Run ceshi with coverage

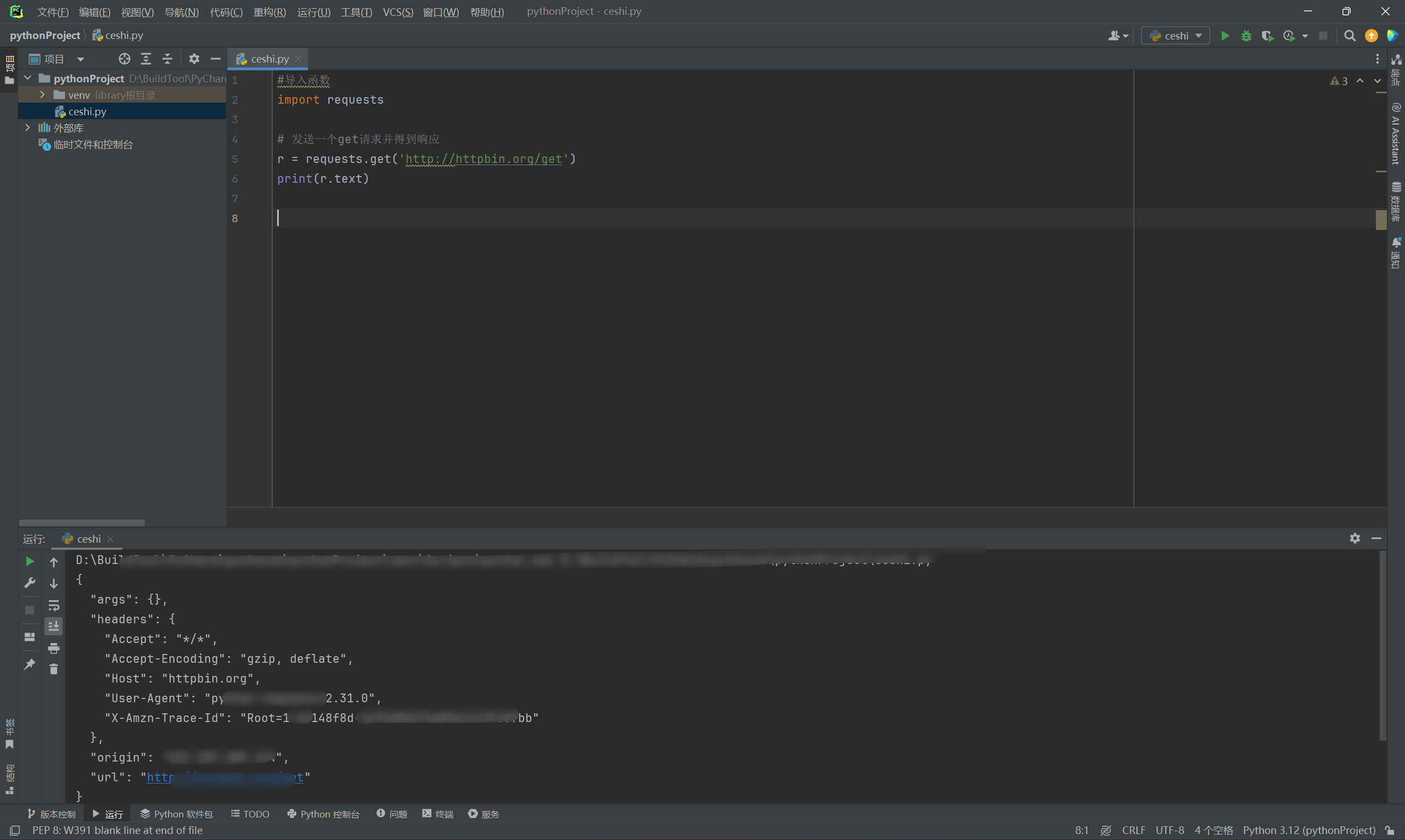pos(1267,36)
